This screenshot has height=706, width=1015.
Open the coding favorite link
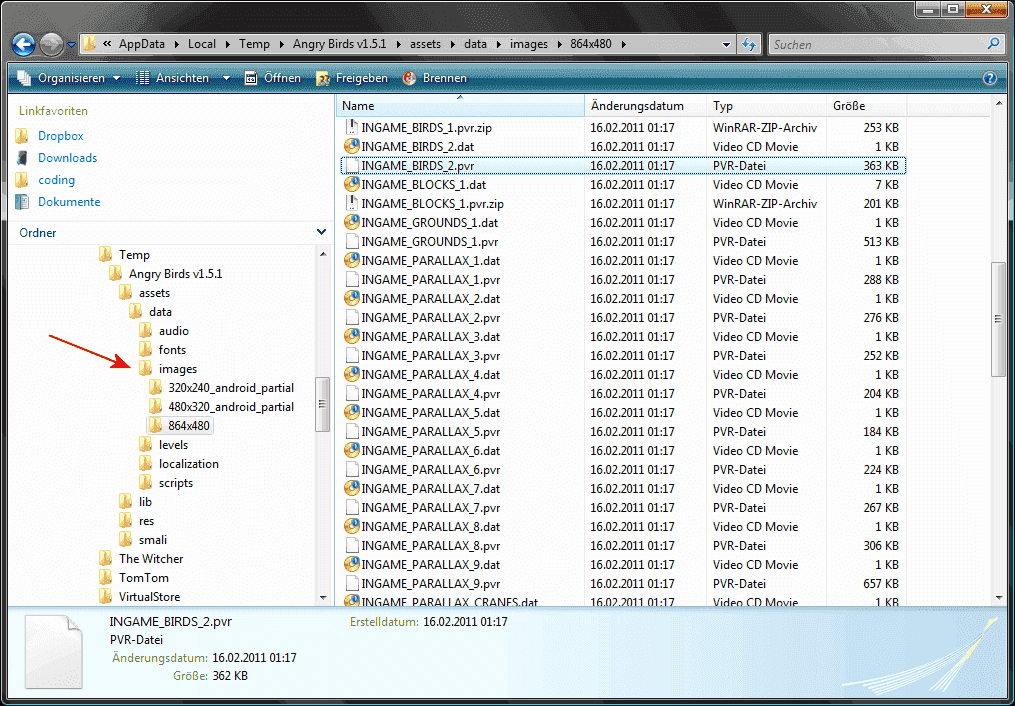[56, 180]
